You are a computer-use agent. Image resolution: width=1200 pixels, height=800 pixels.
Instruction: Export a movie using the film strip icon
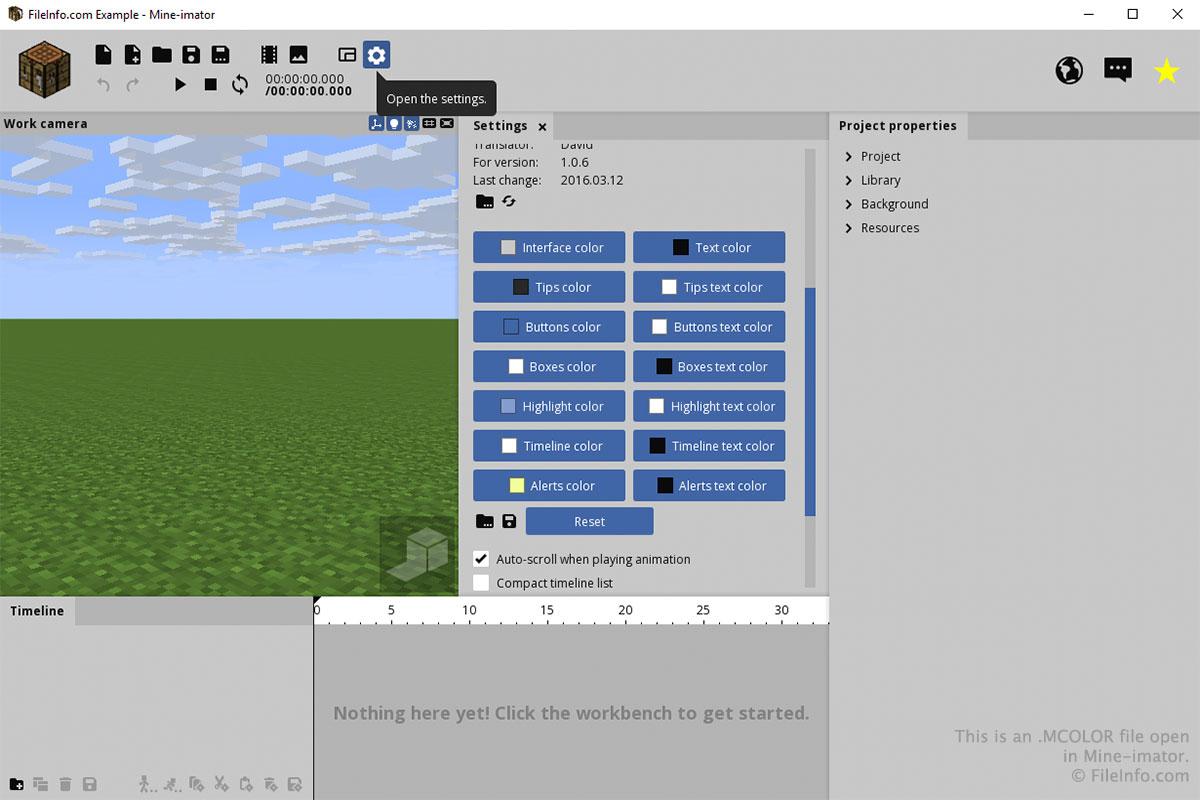click(269, 55)
